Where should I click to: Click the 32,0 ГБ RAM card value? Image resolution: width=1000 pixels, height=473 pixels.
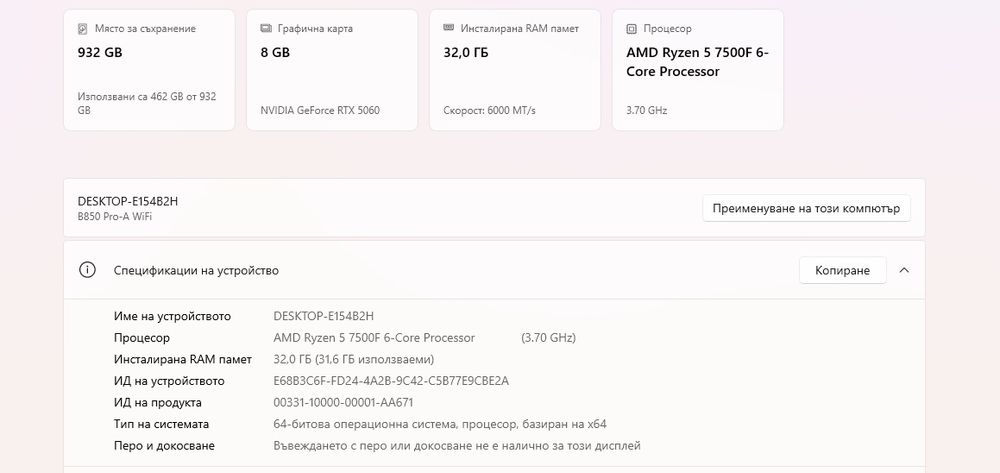[x=464, y=52]
